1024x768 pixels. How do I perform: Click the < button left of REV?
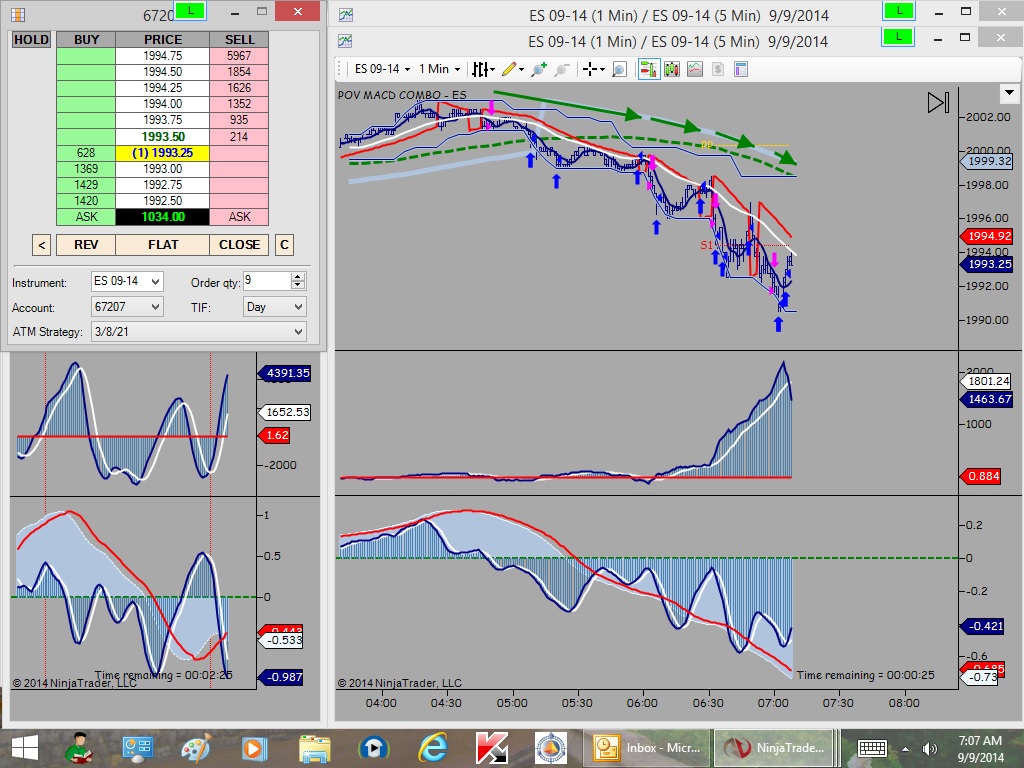coord(41,245)
